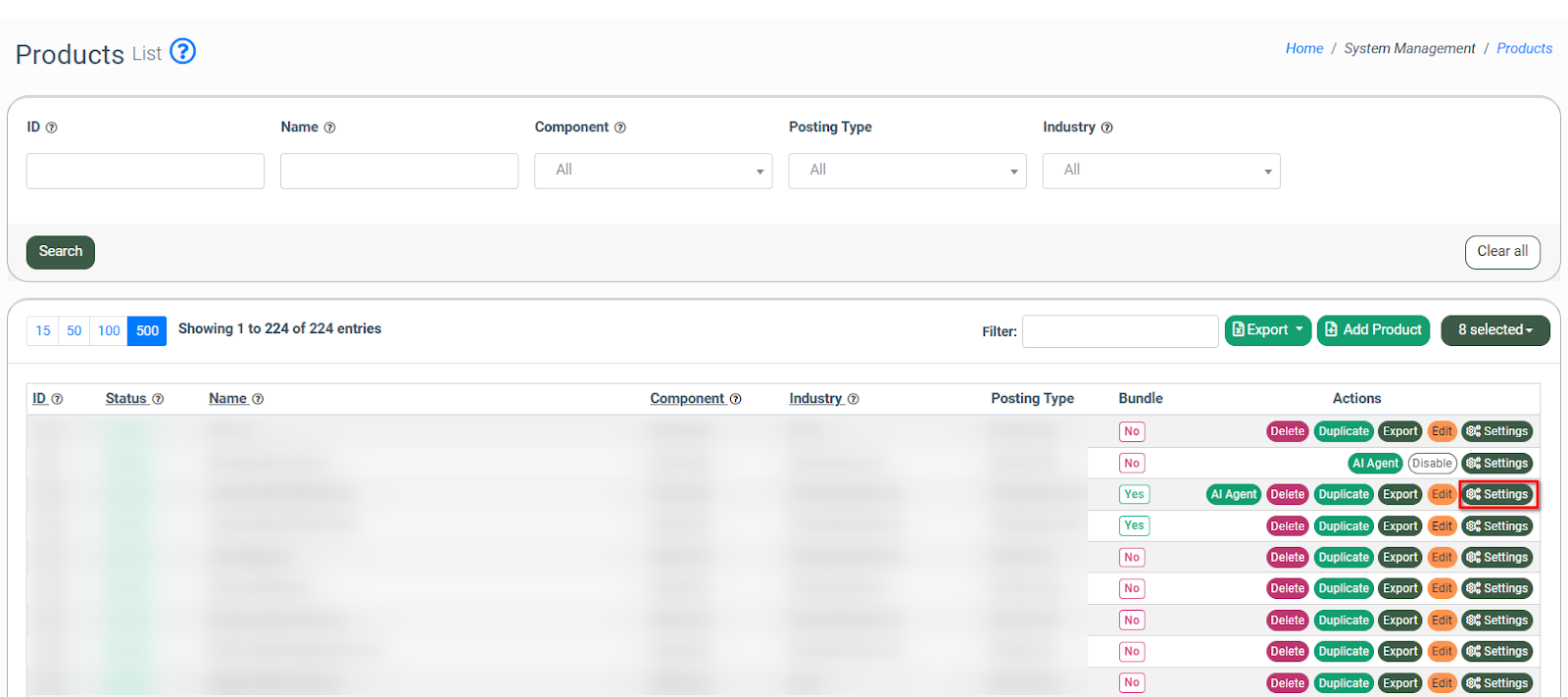Click the help icon beside Products List
1568x697 pixels.
[x=182, y=51]
